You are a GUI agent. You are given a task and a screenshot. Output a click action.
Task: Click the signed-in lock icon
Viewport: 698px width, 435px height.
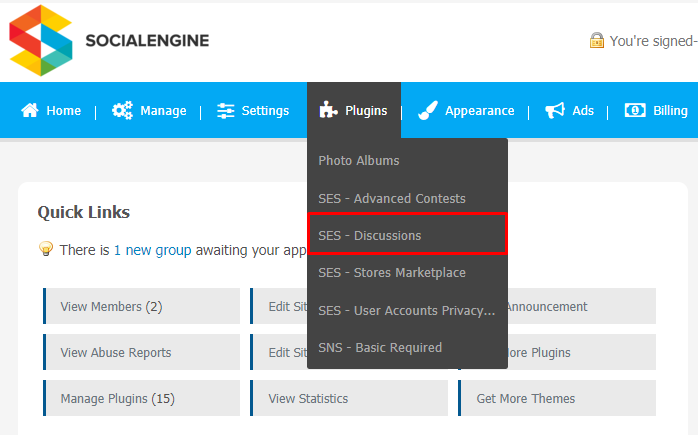click(597, 40)
